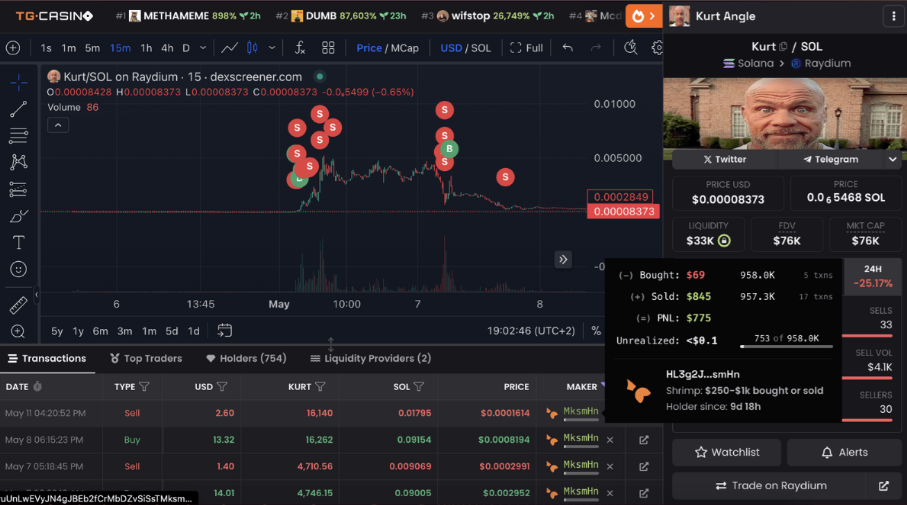Image resolution: width=907 pixels, height=505 pixels.
Task: Expand the chart style dropdown arrow
Action: pos(271,48)
